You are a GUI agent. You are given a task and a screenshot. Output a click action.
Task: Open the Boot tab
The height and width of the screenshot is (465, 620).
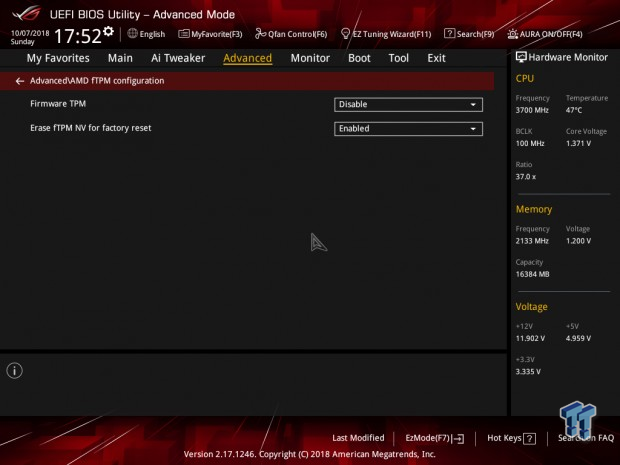(359, 58)
